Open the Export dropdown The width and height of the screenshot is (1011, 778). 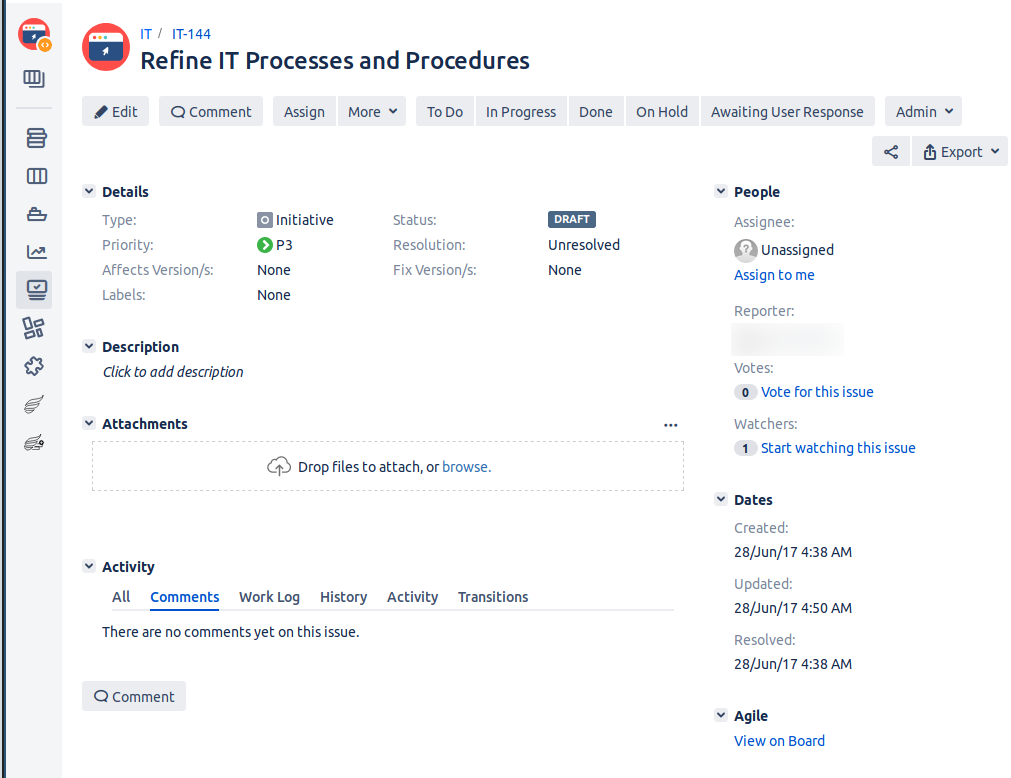pyautogui.click(x=960, y=152)
